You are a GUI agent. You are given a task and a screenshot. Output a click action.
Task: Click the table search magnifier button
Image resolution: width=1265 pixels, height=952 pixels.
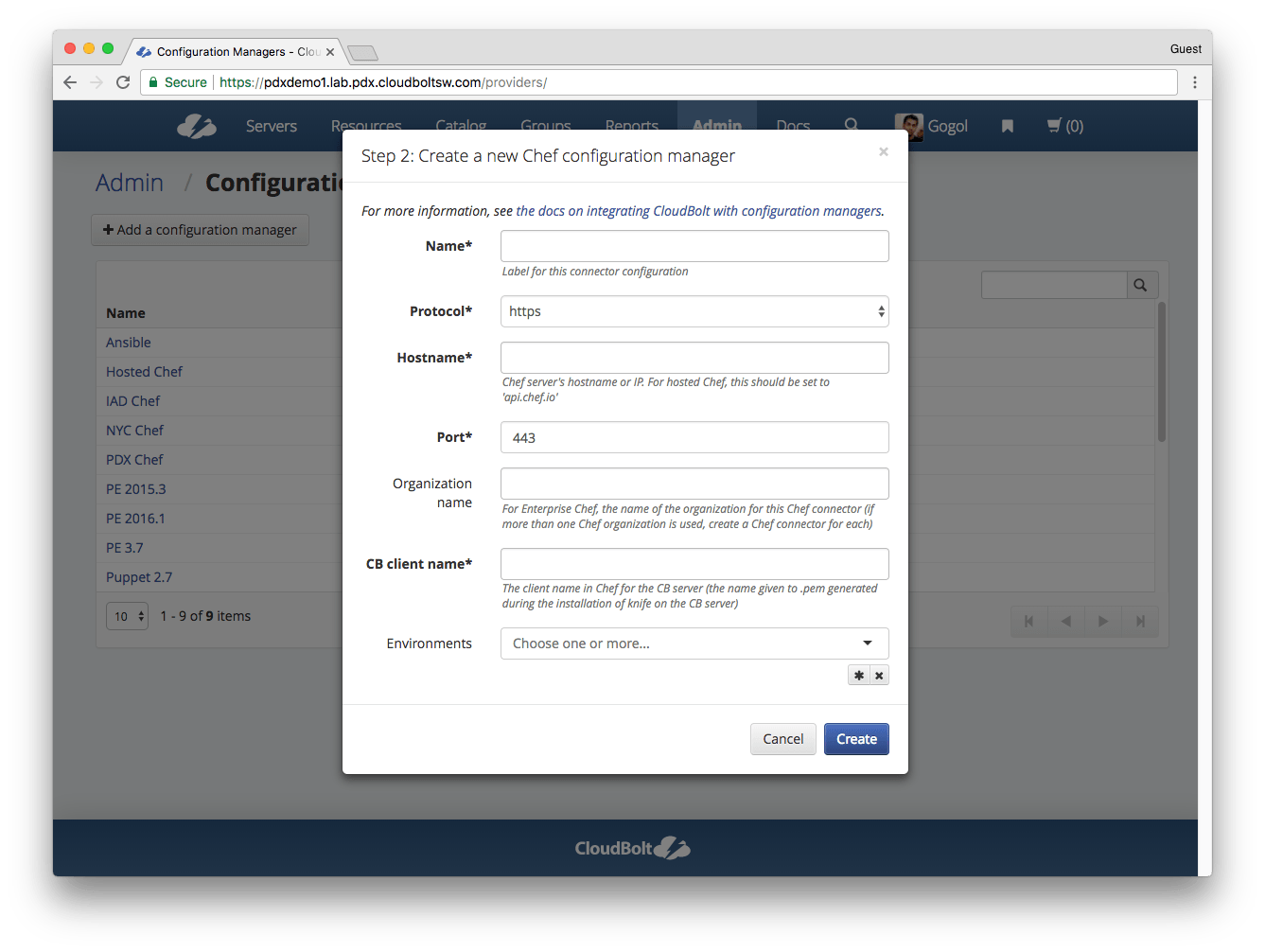coord(1141,285)
